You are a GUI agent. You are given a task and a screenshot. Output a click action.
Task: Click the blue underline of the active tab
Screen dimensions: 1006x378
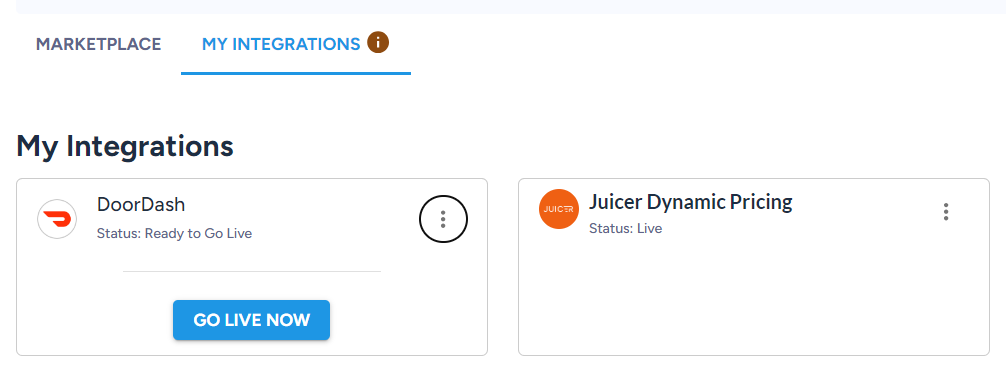tap(296, 73)
